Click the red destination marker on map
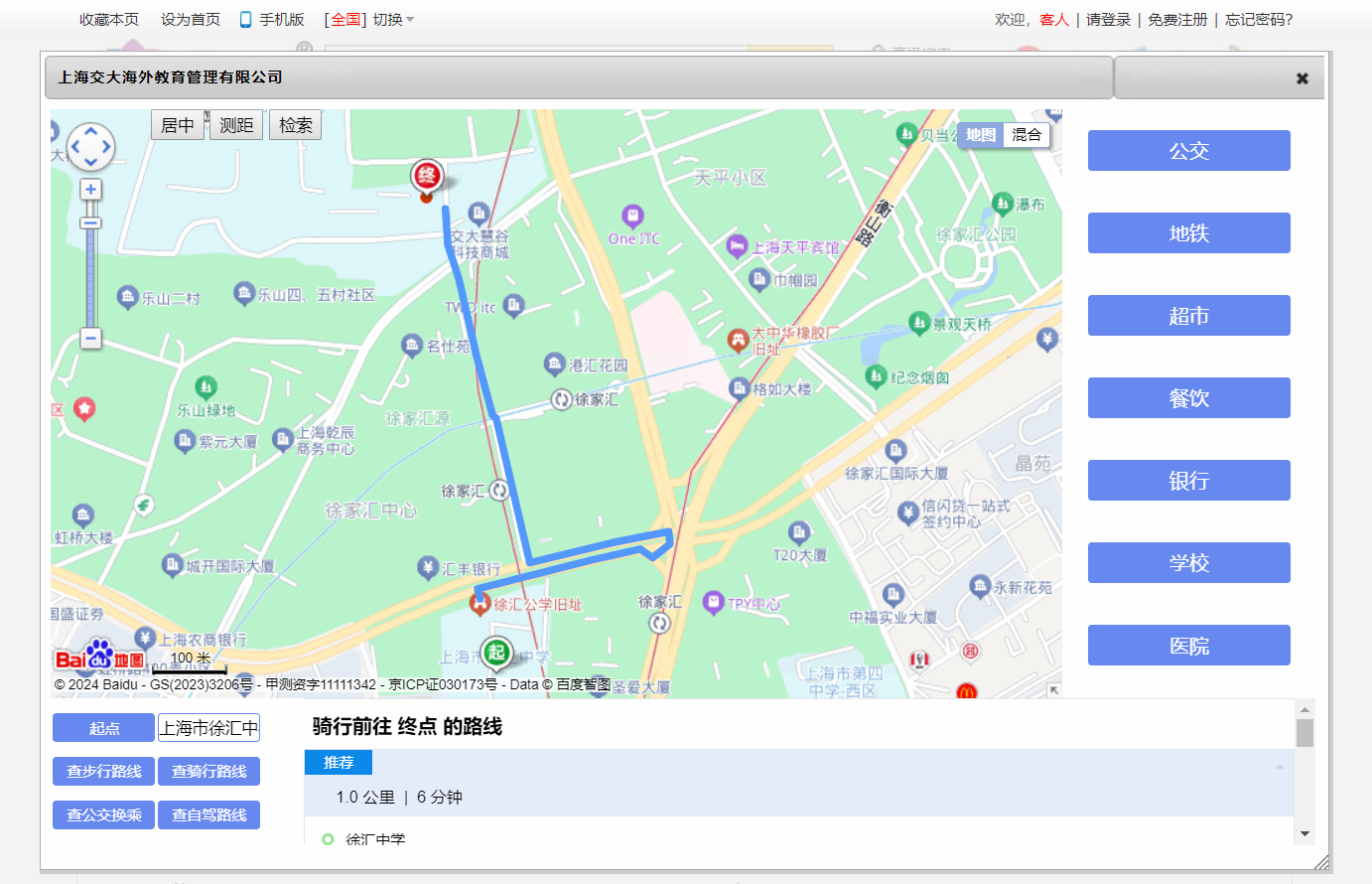 coord(427,178)
